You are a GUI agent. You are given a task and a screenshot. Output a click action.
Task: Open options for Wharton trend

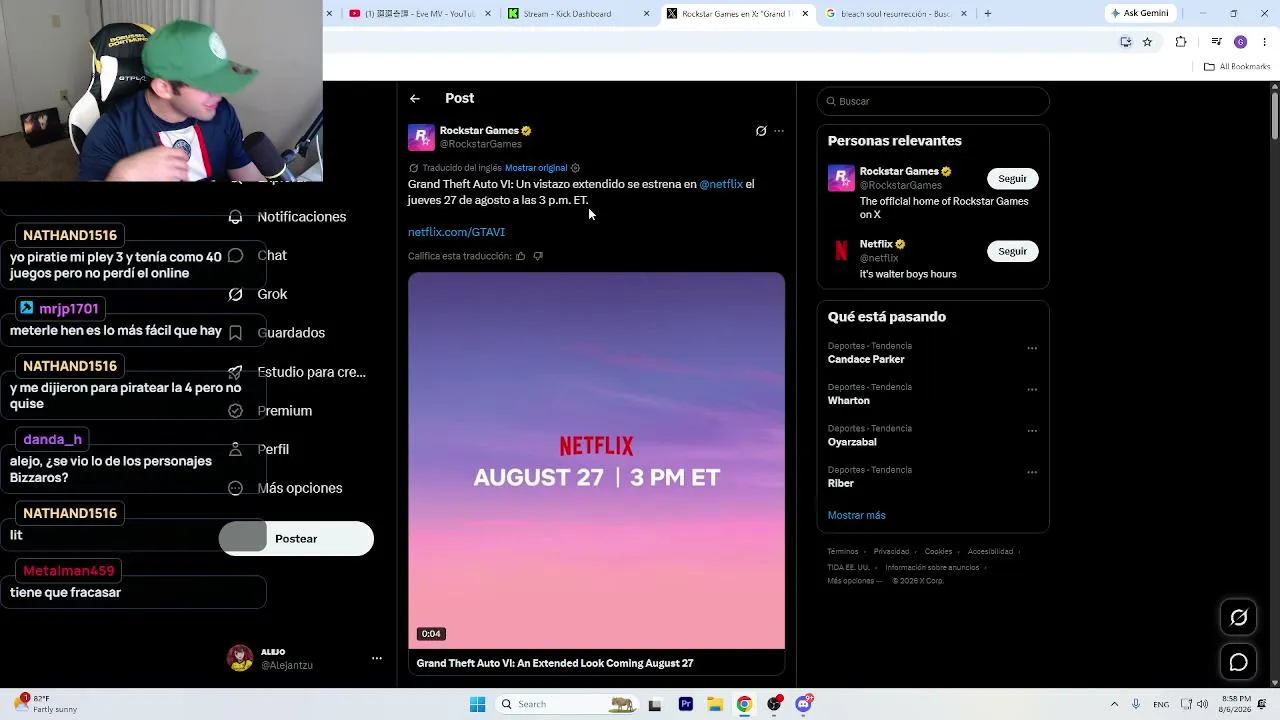coord(1032,390)
